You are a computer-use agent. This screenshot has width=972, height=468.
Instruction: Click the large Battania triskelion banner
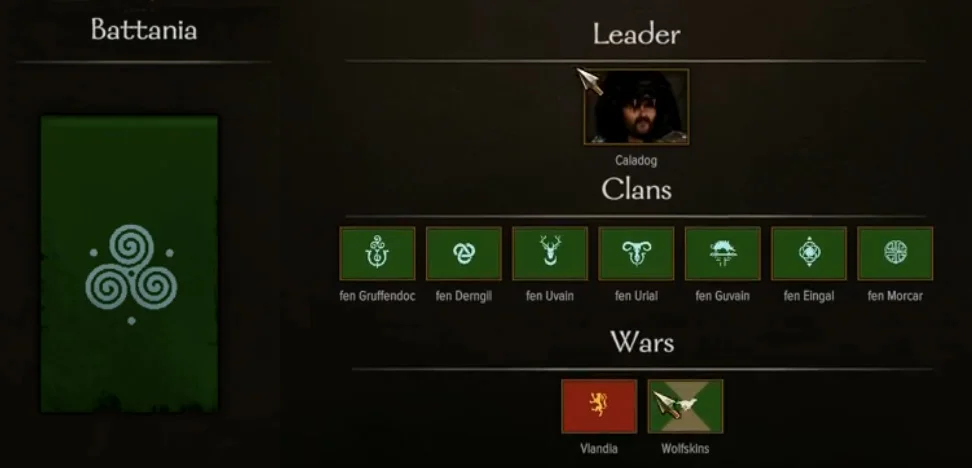(130, 264)
